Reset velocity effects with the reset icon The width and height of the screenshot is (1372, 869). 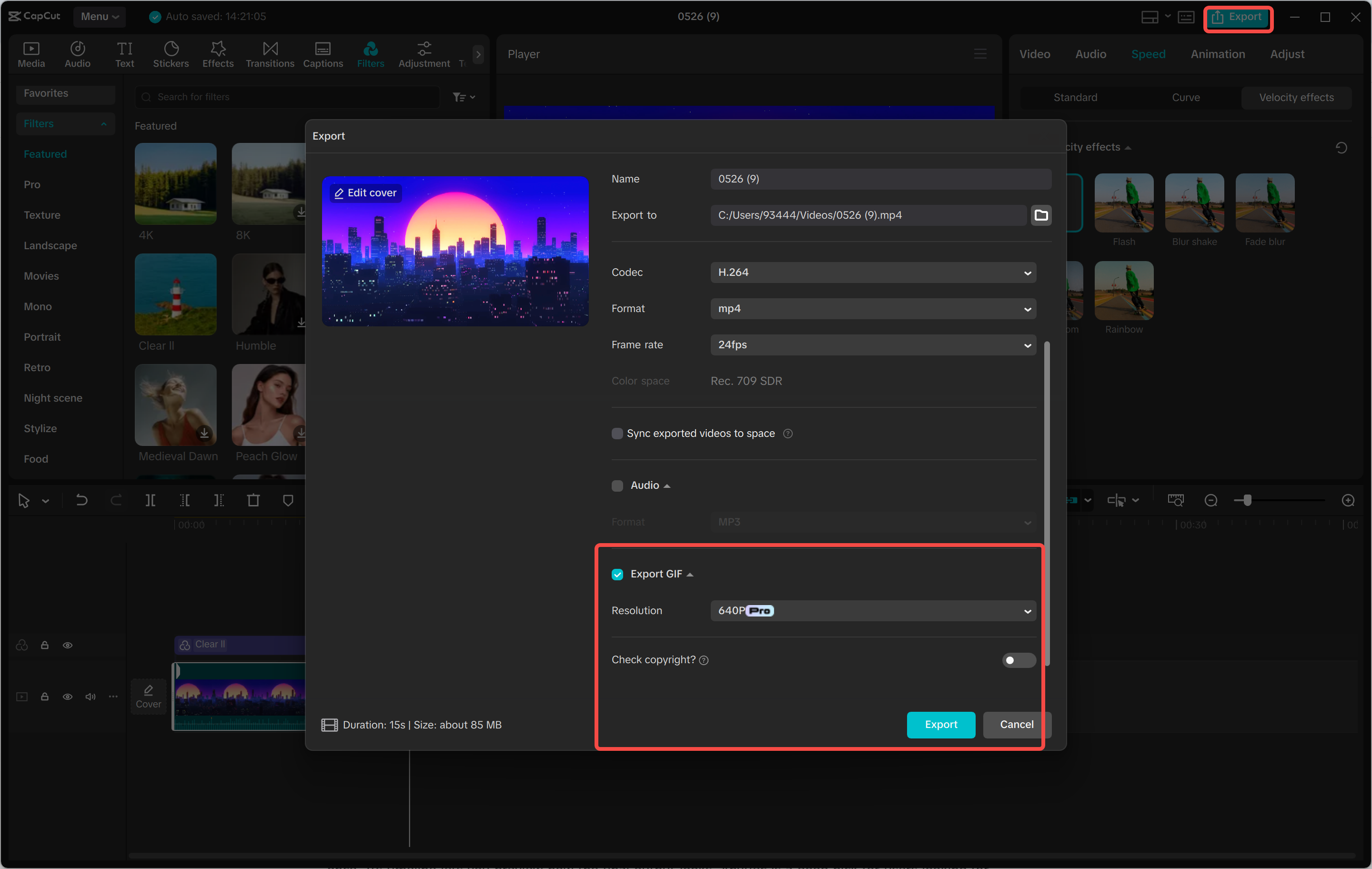point(1341,148)
